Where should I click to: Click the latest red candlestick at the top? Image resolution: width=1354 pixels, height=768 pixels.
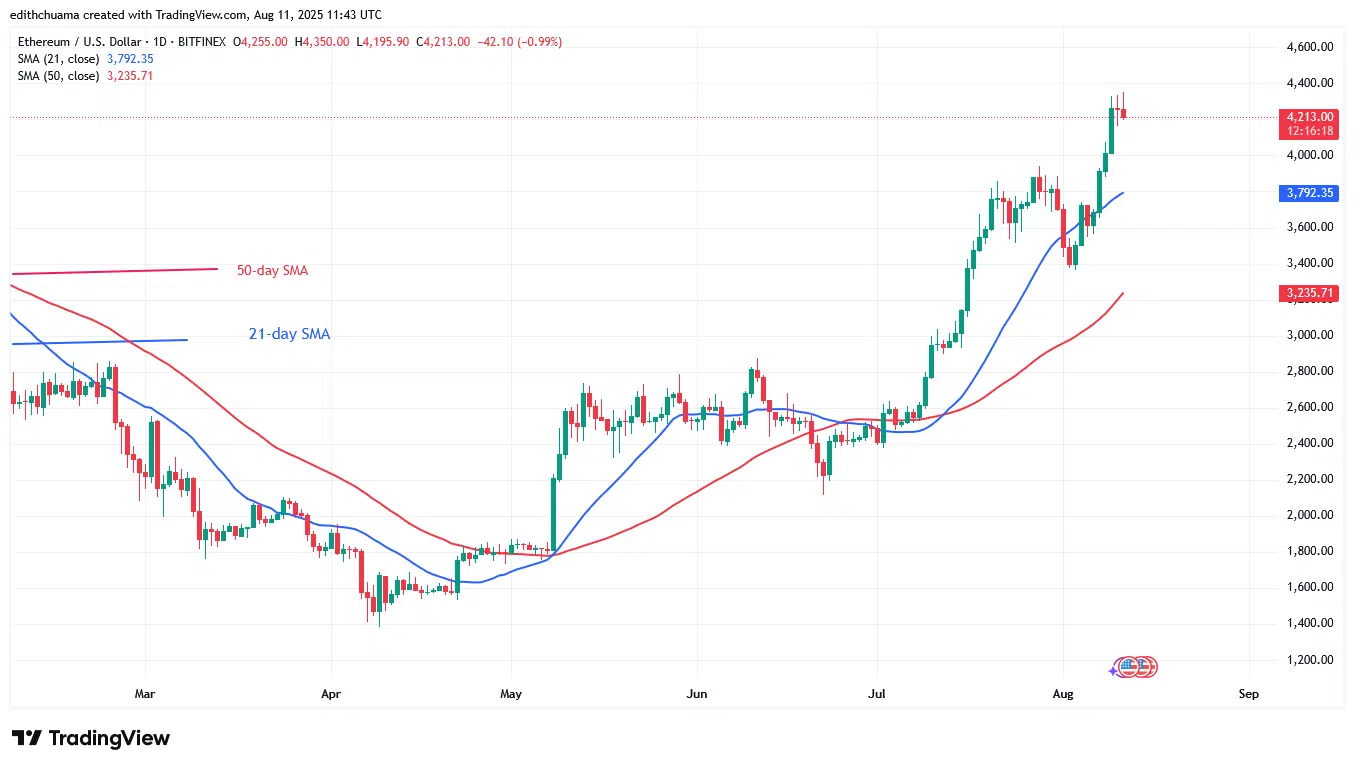[1123, 114]
